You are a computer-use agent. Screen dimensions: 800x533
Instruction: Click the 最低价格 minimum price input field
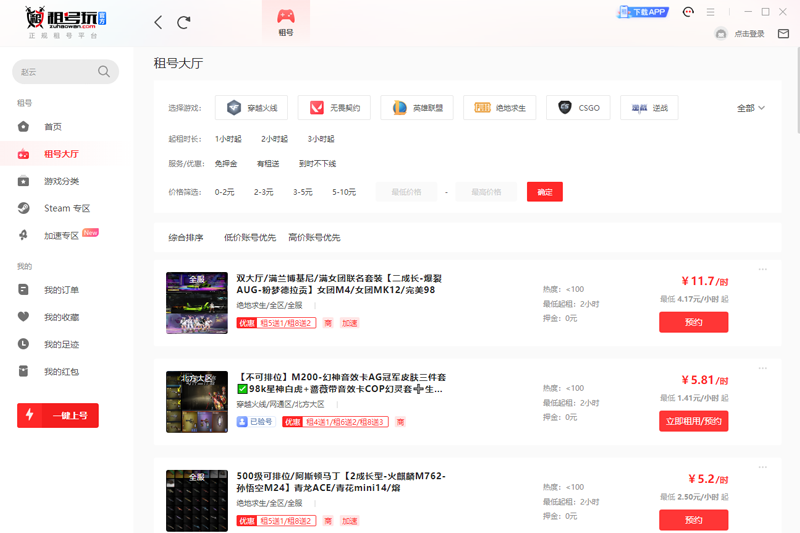click(x=406, y=192)
